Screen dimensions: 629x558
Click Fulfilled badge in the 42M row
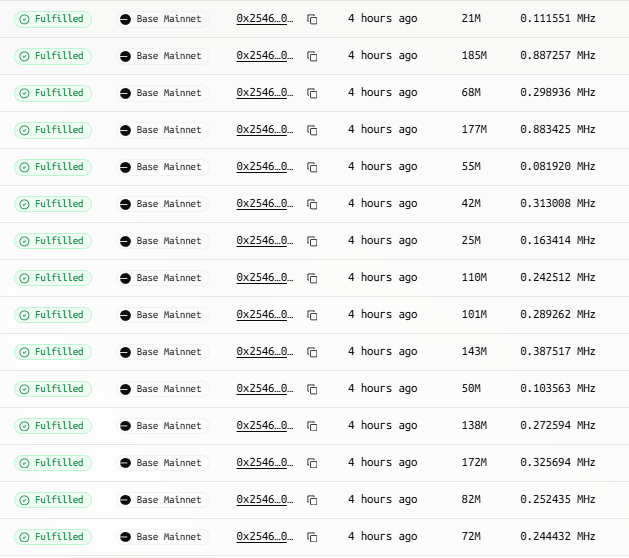tap(53, 204)
